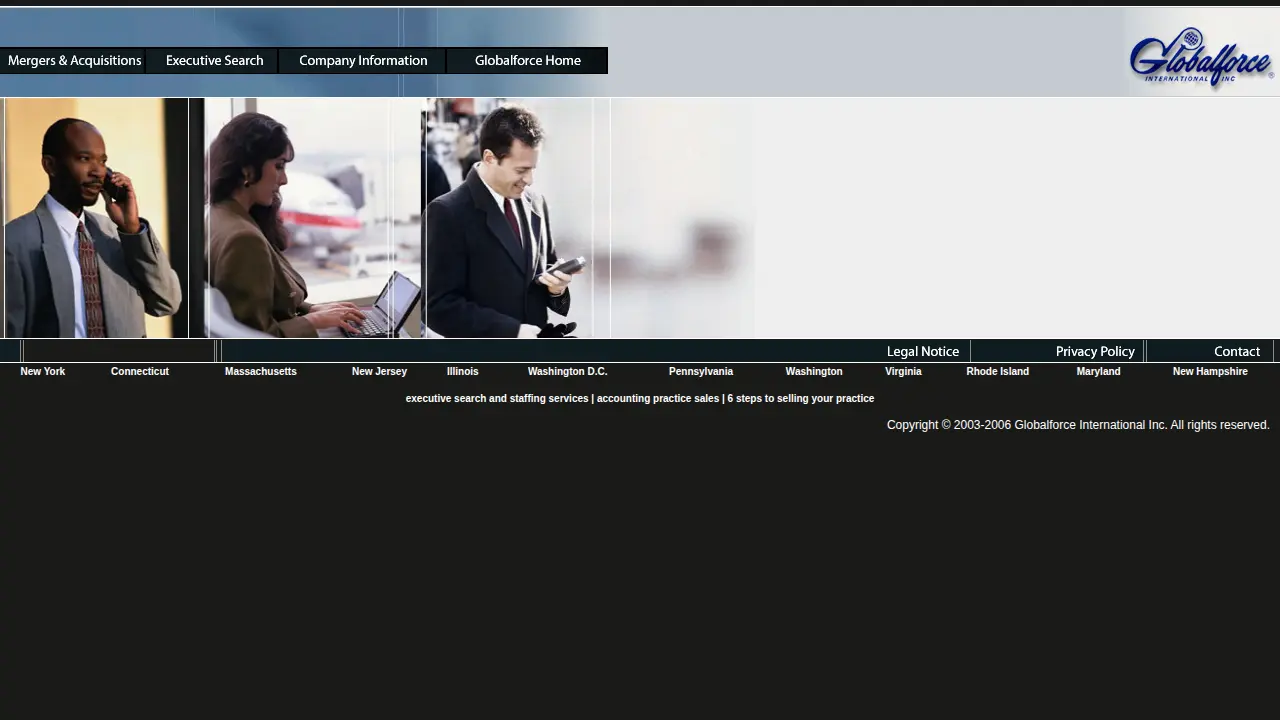
Task: Go to Executive Search section
Action: coord(214,61)
